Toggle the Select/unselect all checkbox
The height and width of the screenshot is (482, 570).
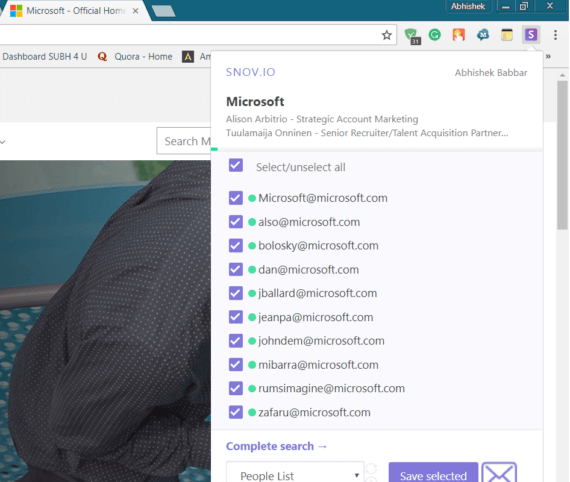236,165
